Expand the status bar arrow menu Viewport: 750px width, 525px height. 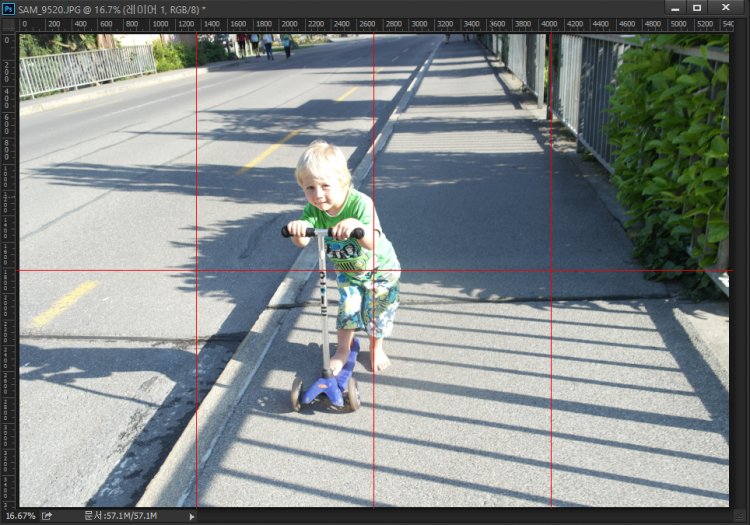(x=192, y=516)
